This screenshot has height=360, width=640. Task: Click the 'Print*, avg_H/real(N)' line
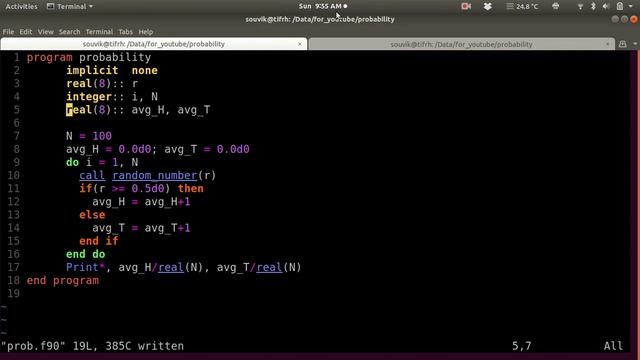(x=184, y=267)
